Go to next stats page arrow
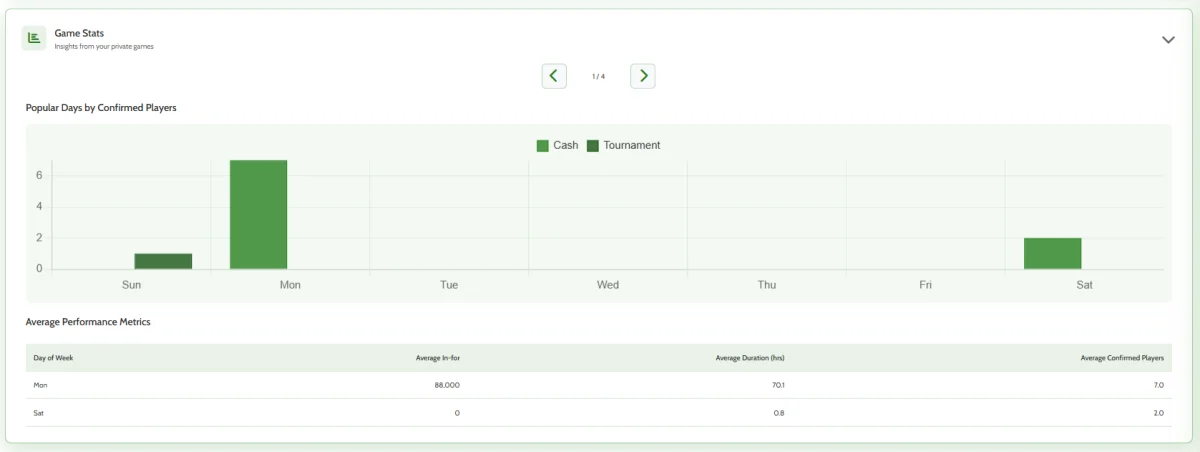This screenshot has height=452, width=1200. tap(643, 76)
